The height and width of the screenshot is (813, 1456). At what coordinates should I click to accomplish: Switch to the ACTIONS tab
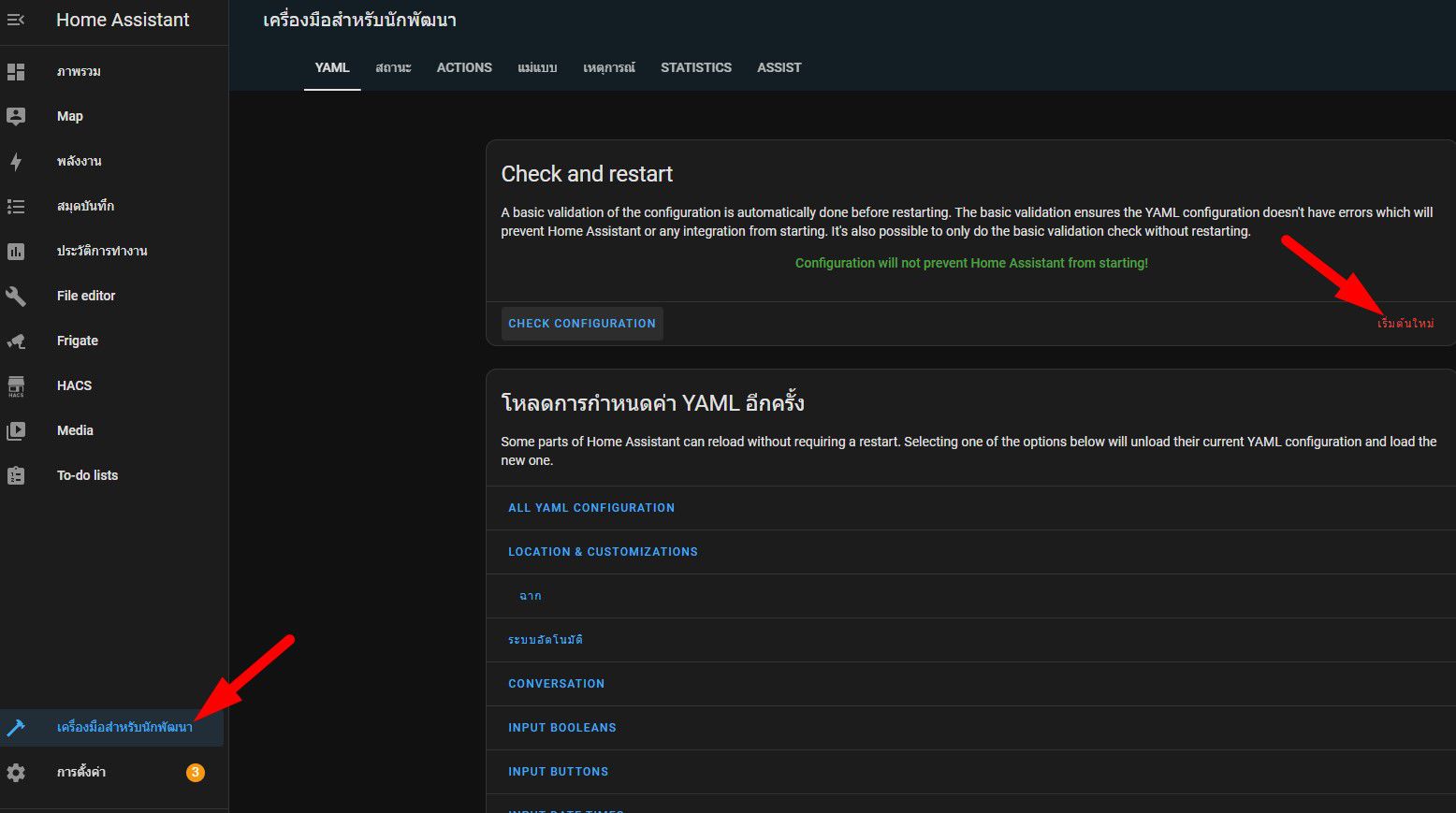coord(464,67)
